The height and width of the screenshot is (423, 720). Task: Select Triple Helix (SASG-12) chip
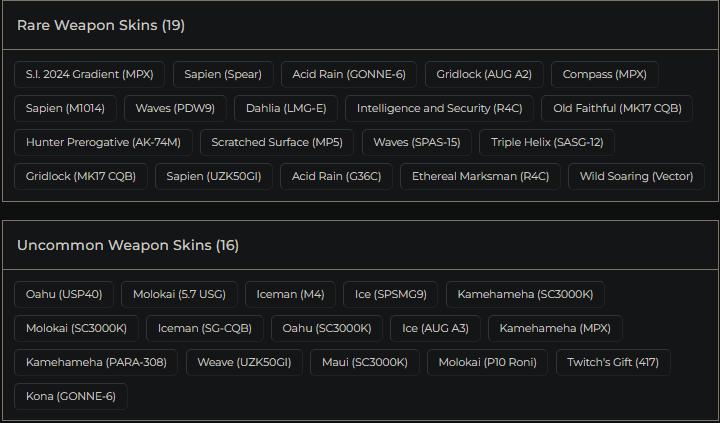(547, 142)
